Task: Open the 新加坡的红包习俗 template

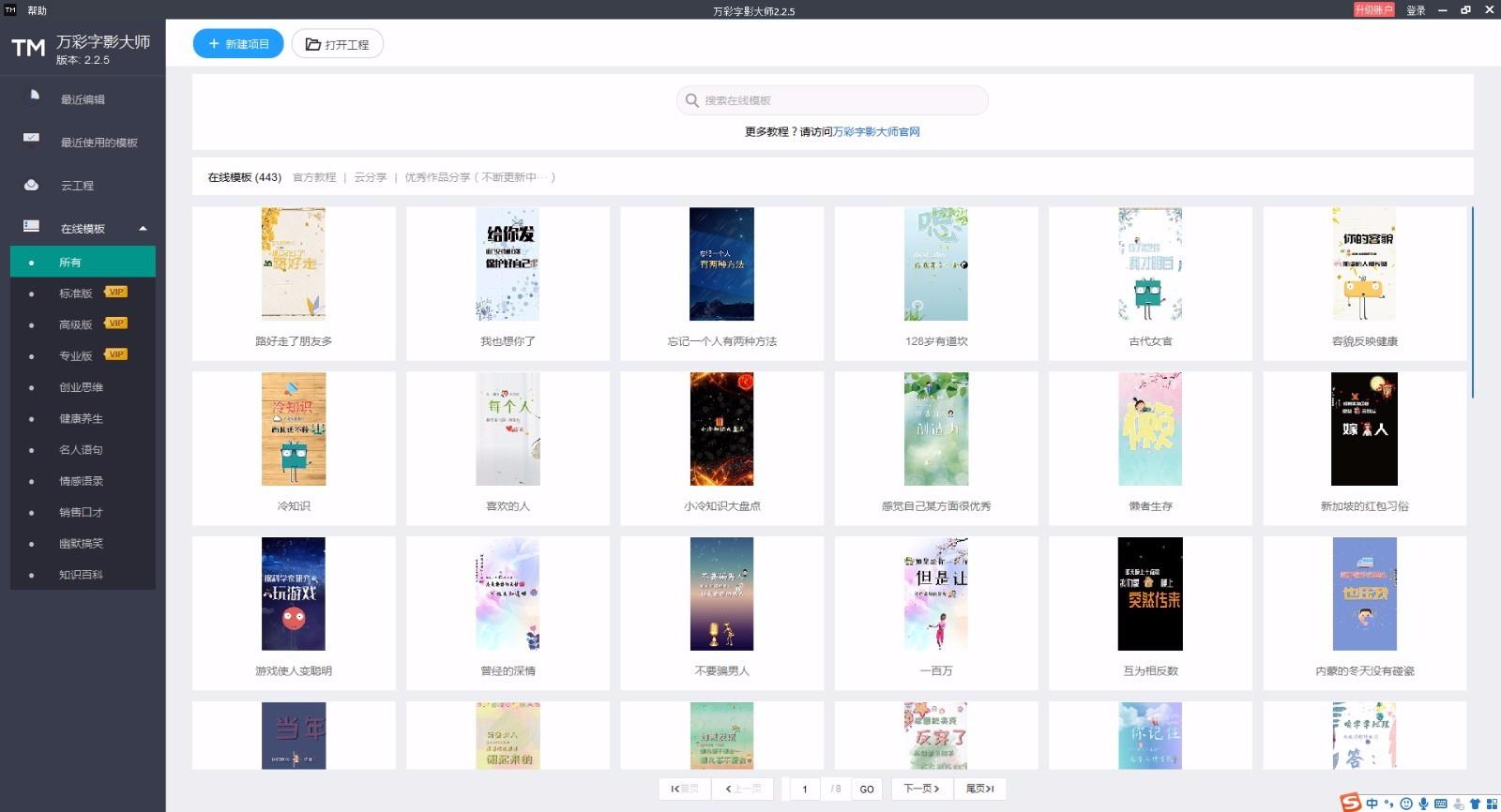Action: pos(1365,448)
